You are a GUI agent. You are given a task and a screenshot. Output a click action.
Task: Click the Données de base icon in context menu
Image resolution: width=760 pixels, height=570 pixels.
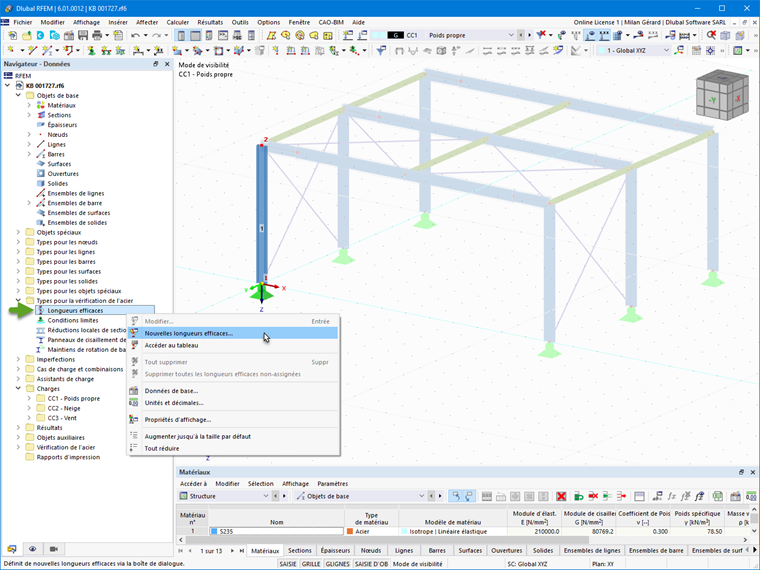click(x=134, y=391)
